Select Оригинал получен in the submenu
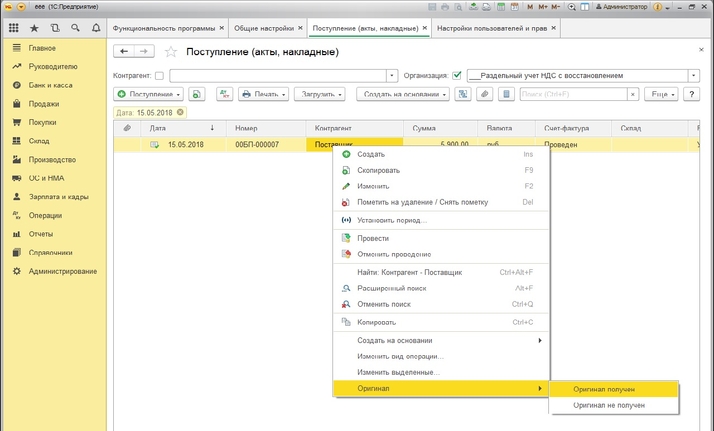Image resolution: width=714 pixels, height=431 pixels. [x=604, y=389]
